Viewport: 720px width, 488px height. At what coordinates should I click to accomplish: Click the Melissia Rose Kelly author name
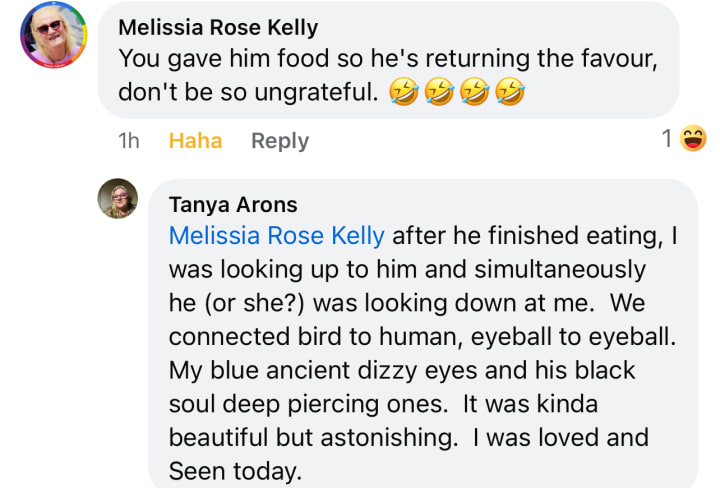[218, 27]
